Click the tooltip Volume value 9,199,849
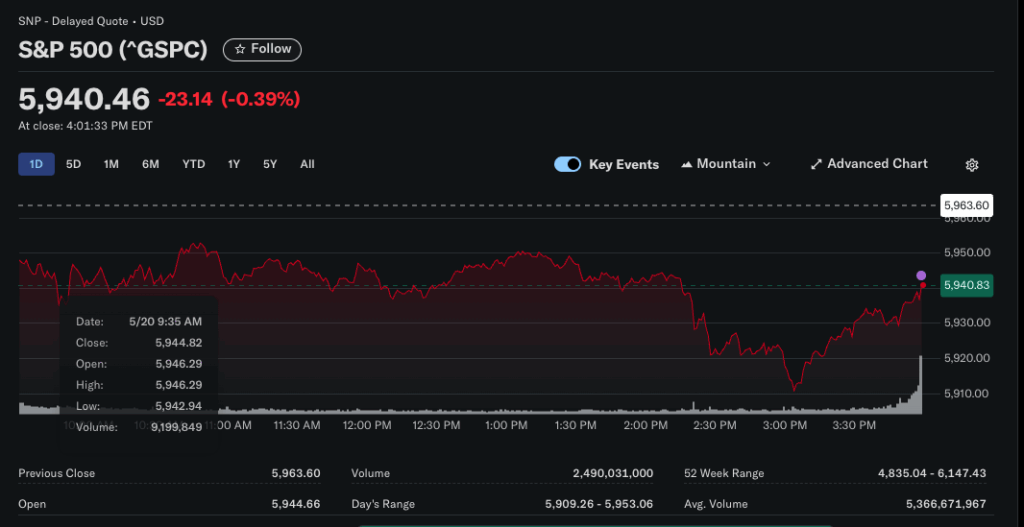Viewport: 1024px width, 527px height. (176, 428)
